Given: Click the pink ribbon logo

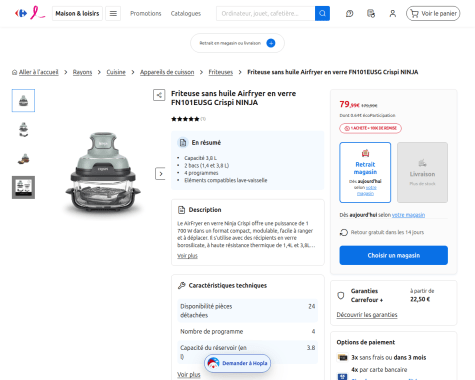Looking at the screenshot, I should click(37, 13).
